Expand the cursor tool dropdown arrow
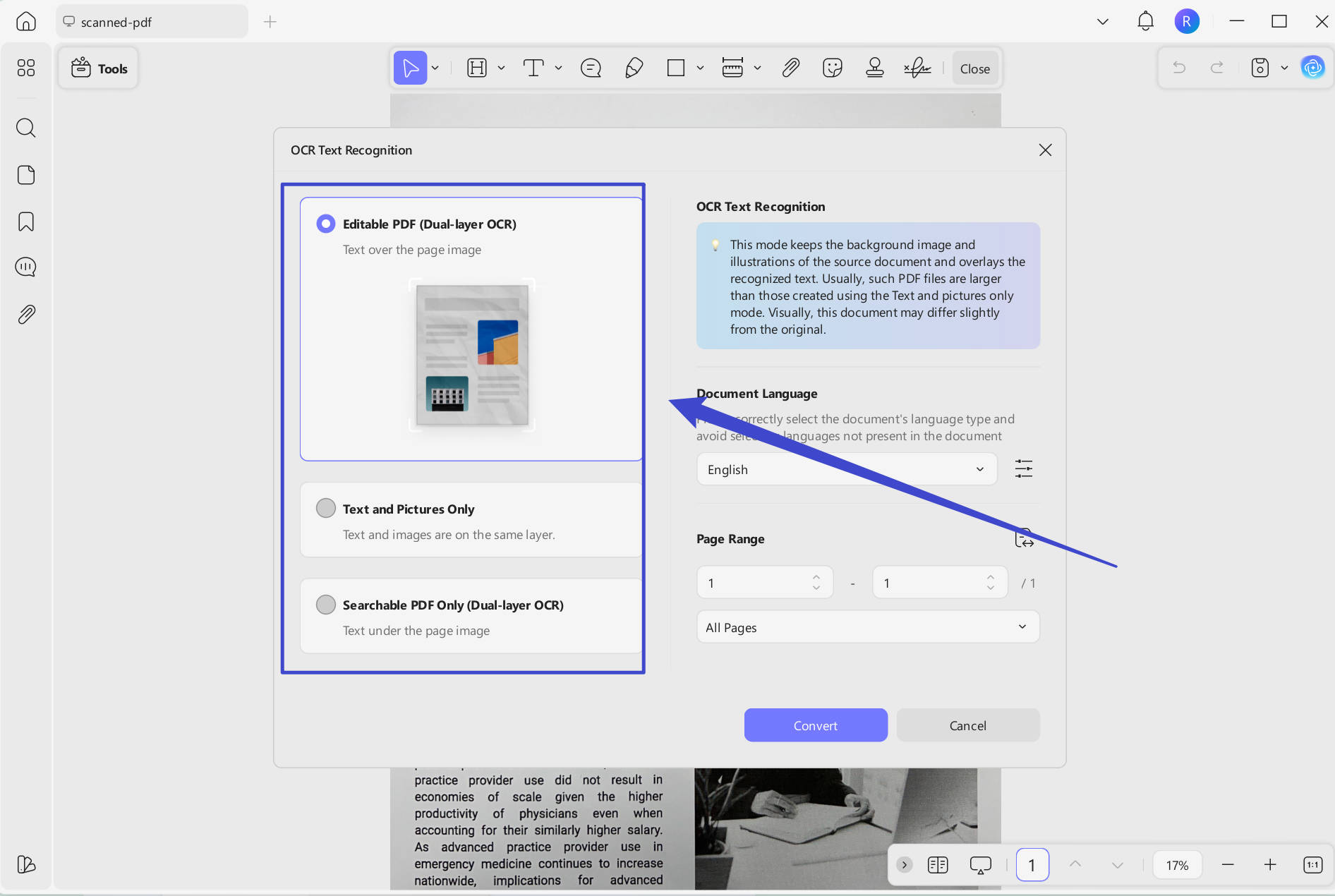Image resolution: width=1335 pixels, height=896 pixels. tap(435, 68)
